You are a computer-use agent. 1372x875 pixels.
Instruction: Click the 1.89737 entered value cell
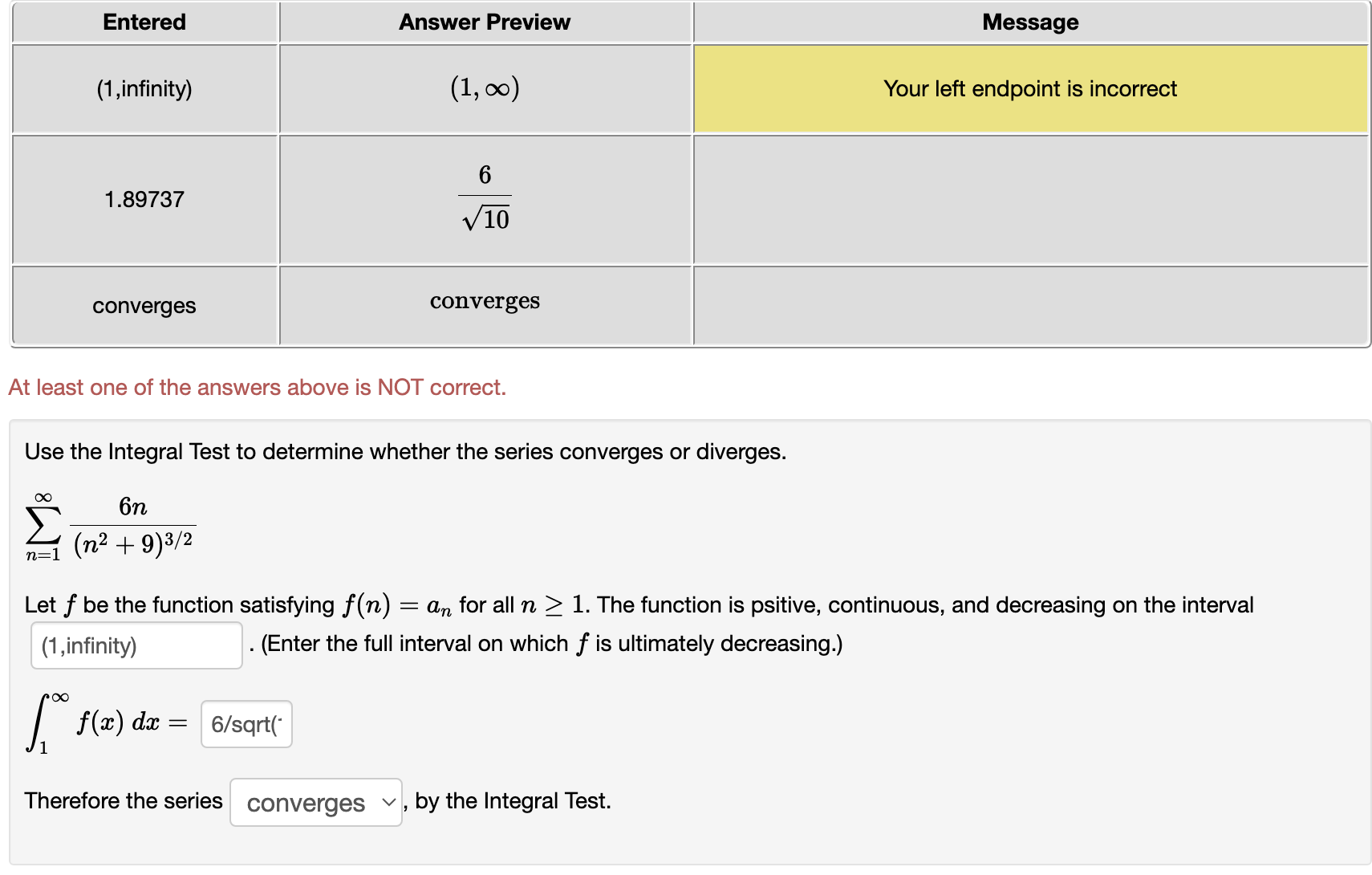144,200
